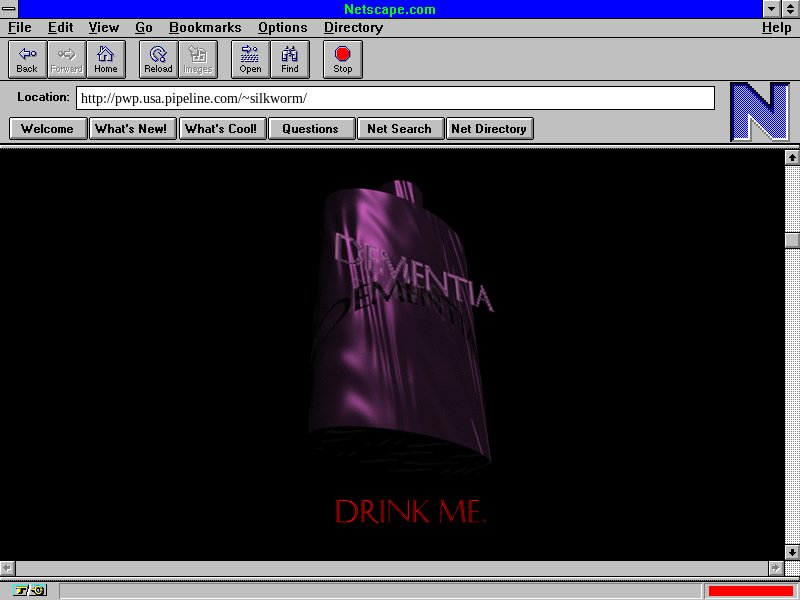800x600 pixels.
Task: Click the DRINK ME link text
Action: tap(410, 512)
